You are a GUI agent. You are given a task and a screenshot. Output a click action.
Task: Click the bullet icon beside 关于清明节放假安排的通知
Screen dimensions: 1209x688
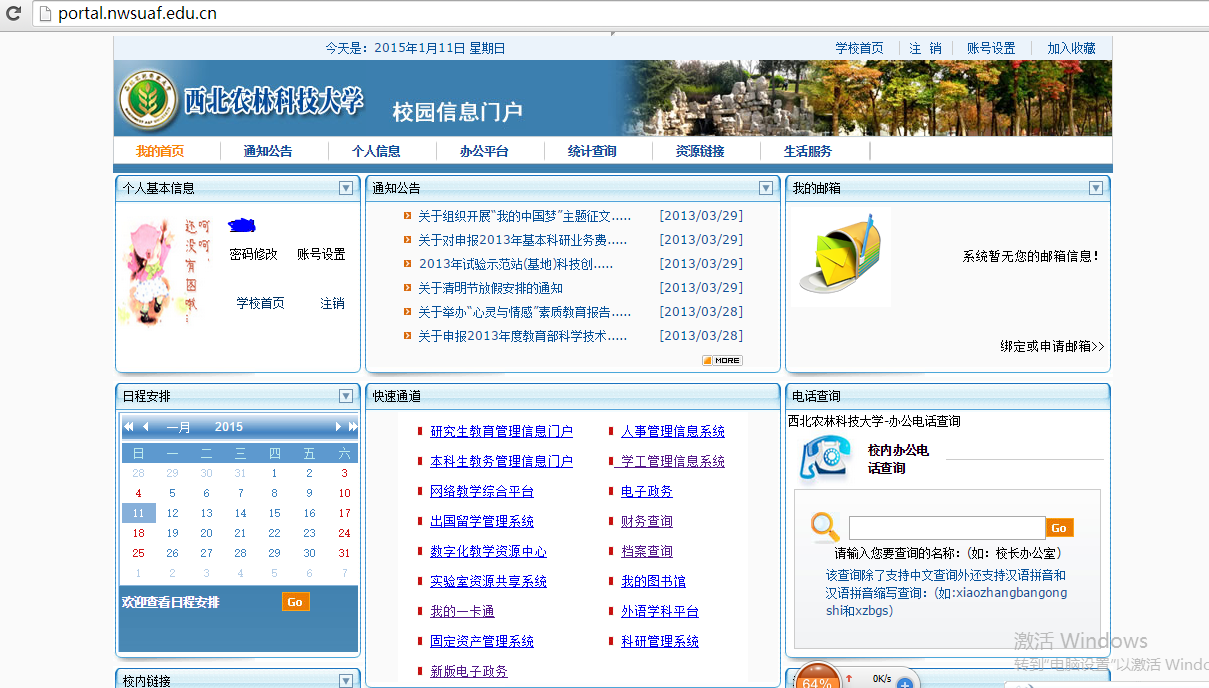[x=407, y=288]
